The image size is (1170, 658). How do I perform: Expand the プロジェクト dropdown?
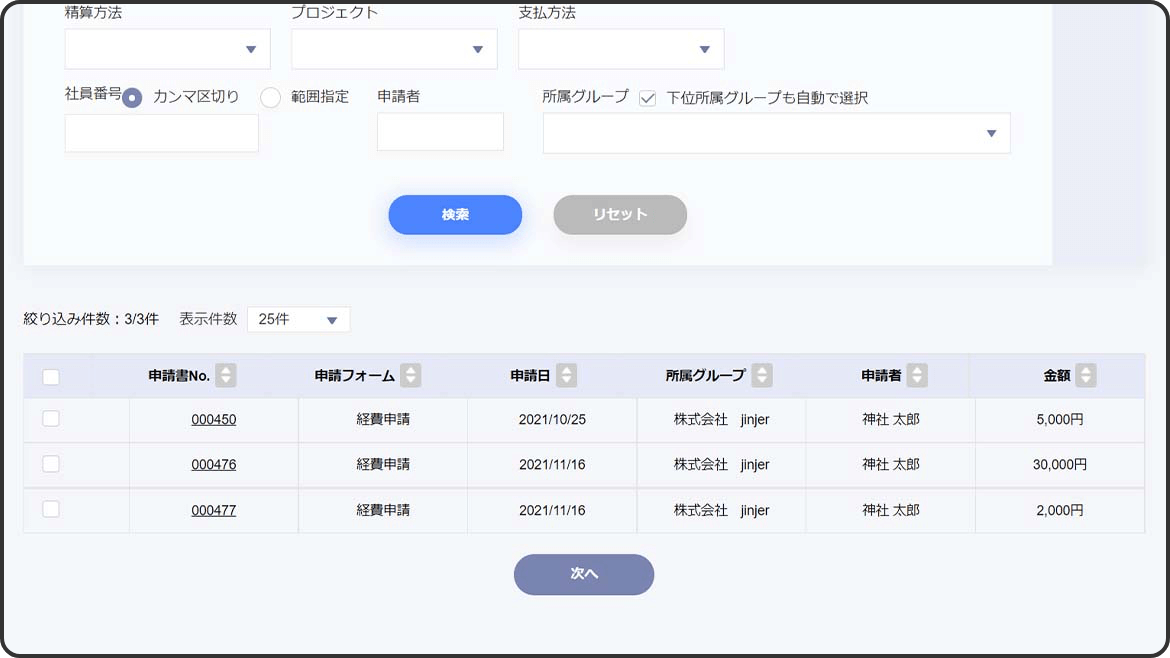pos(394,49)
